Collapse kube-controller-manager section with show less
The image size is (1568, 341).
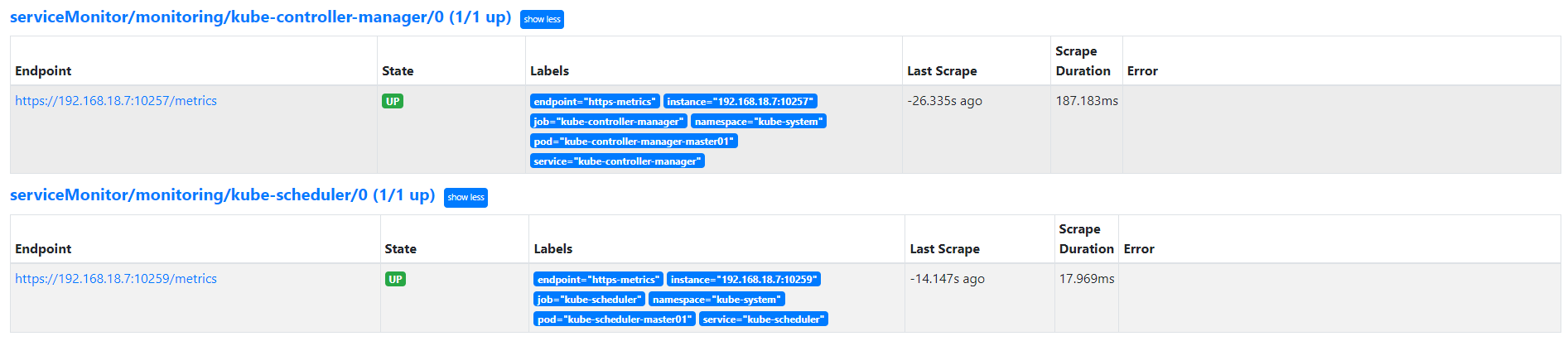point(542,19)
